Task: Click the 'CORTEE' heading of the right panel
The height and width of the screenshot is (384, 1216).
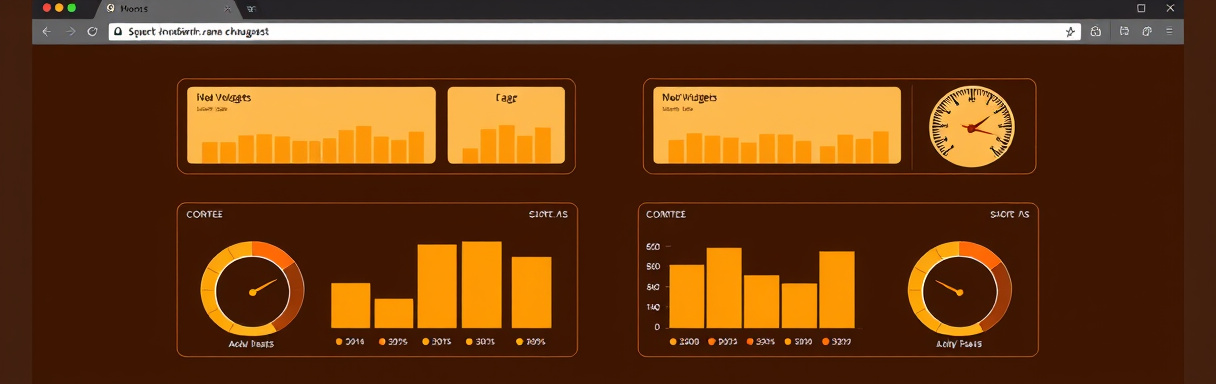Action: point(666,215)
